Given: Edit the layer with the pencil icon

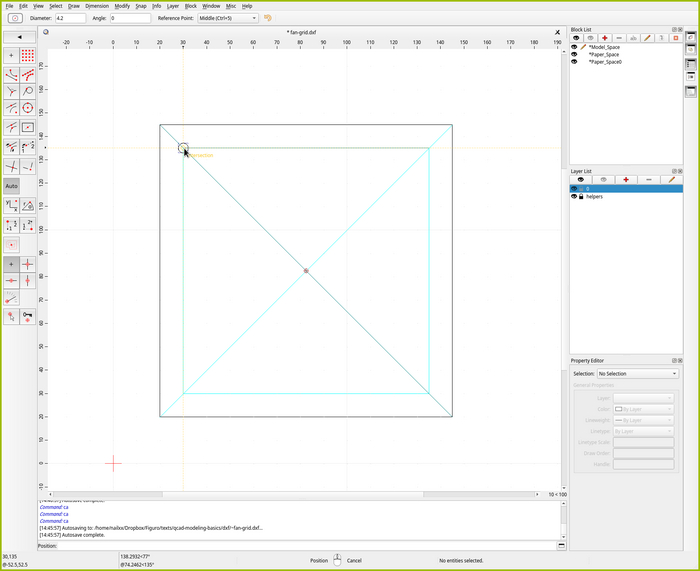Looking at the screenshot, I should (671, 179).
